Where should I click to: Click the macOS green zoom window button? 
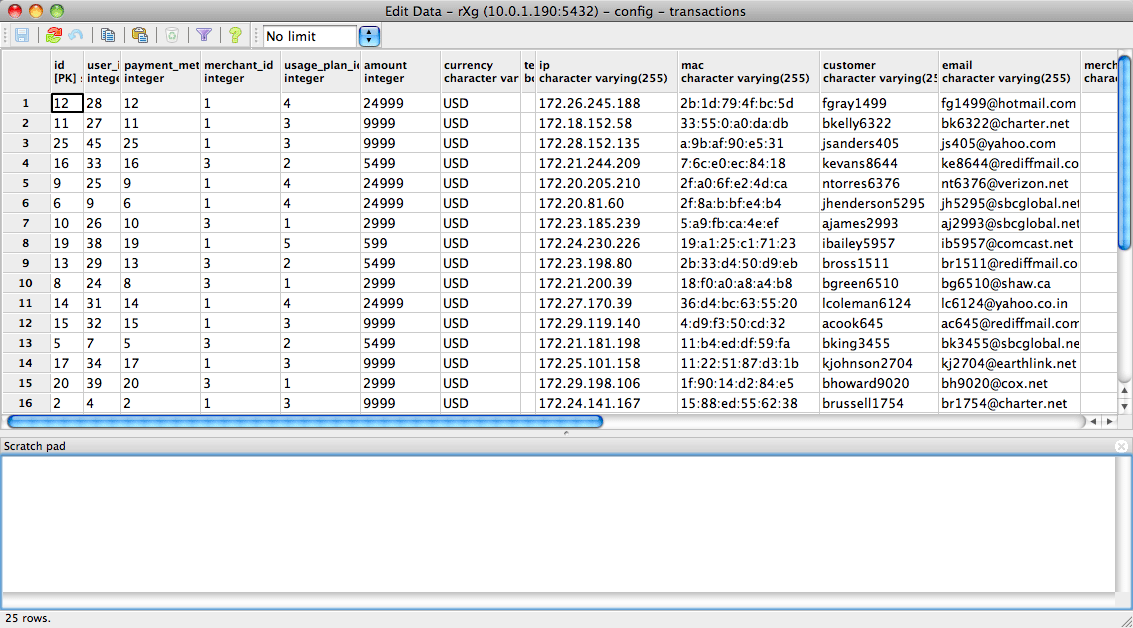point(56,11)
